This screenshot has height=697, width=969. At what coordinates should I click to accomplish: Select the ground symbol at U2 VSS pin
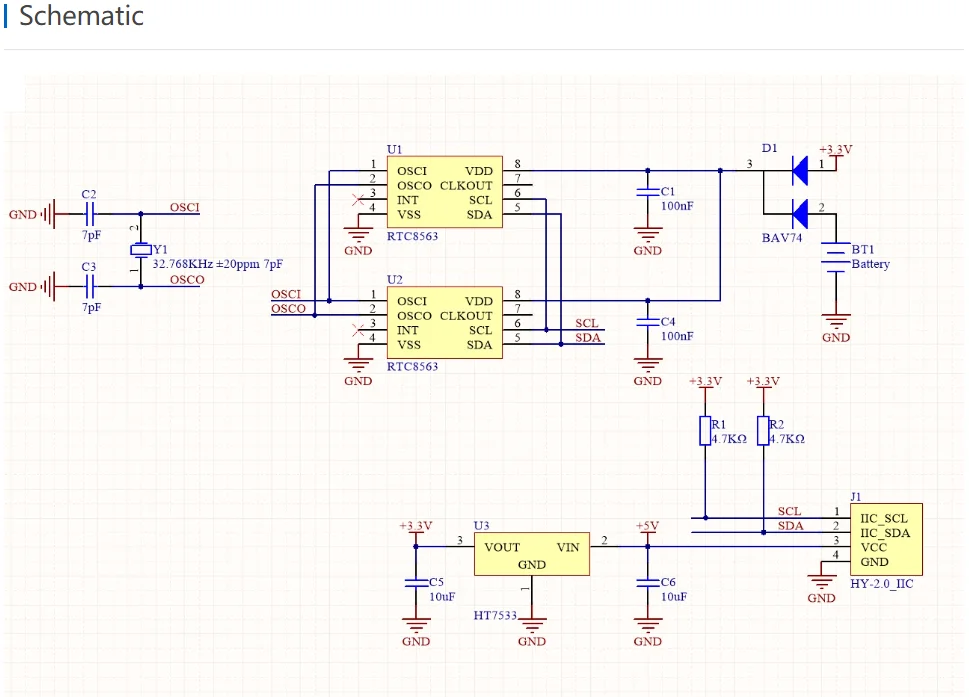[358, 365]
